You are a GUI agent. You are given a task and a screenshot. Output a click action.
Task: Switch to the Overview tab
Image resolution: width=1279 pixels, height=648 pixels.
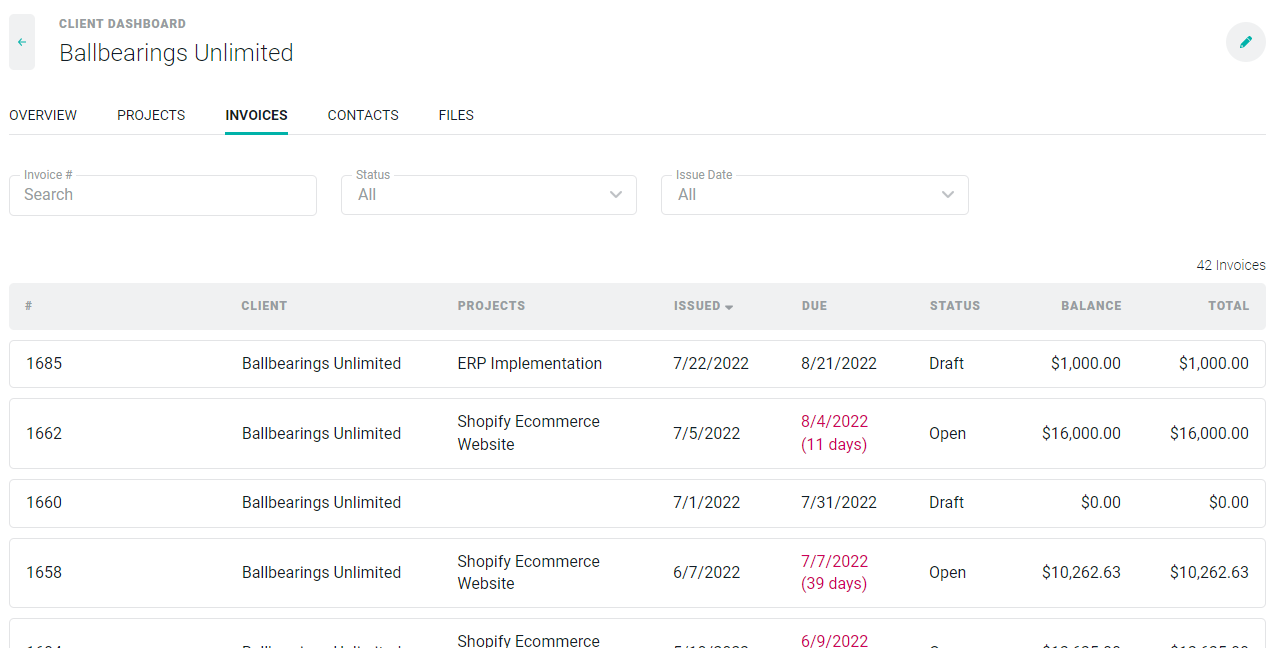coord(43,115)
